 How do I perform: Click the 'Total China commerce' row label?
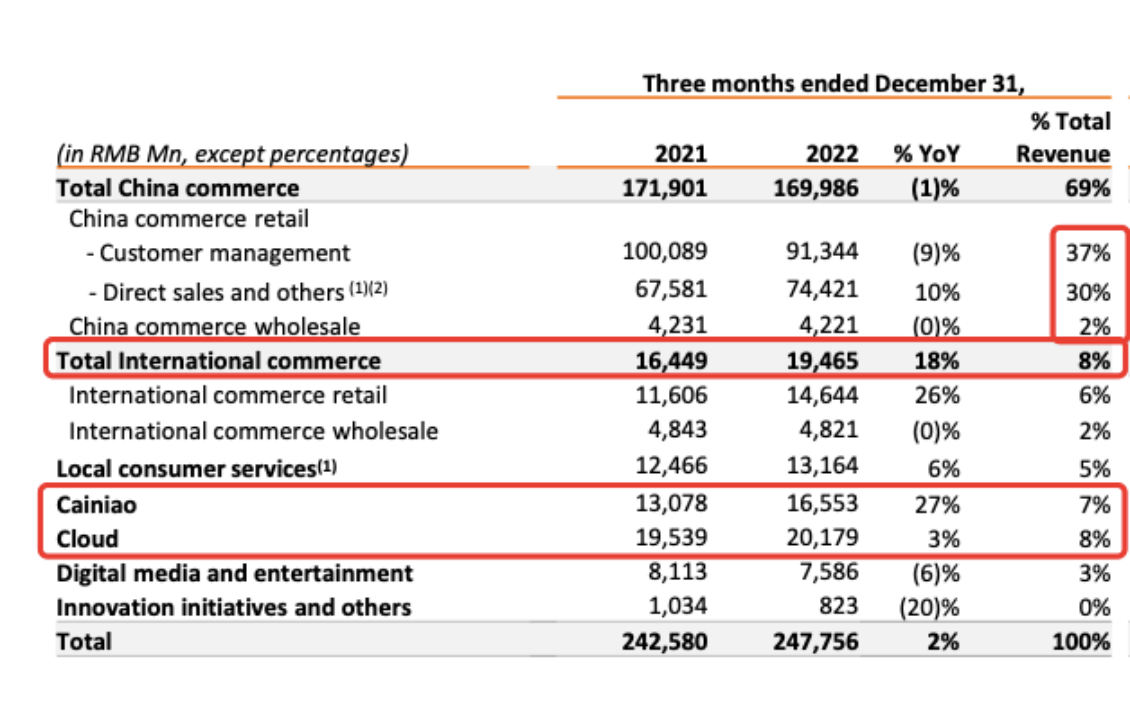click(x=177, y=187)
